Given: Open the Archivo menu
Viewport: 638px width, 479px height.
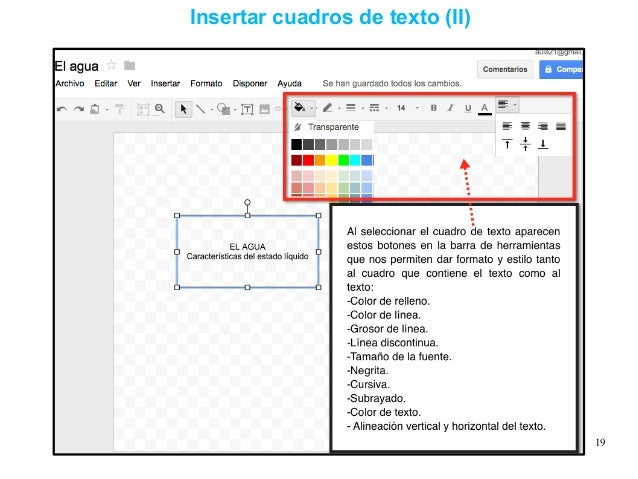Looking at the screenshot, I should coord(70,83).
